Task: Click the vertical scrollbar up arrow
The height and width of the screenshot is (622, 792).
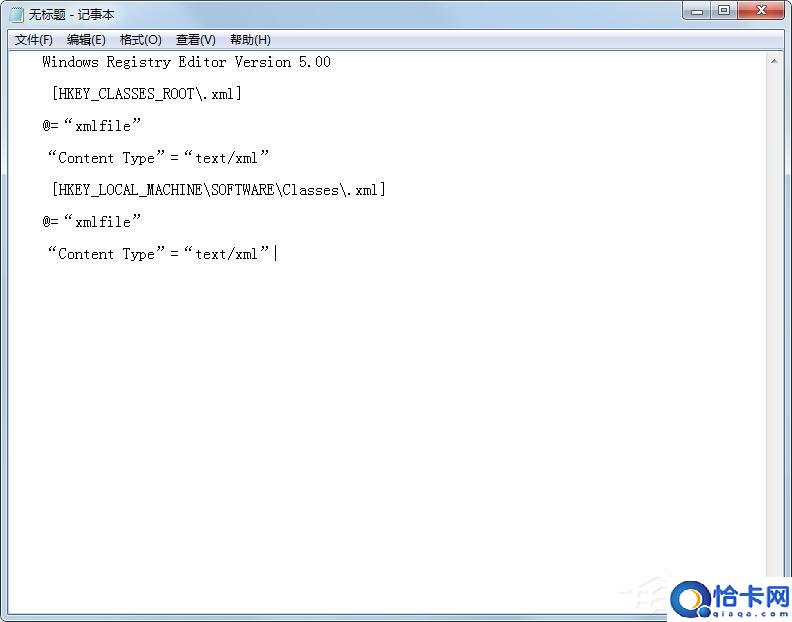Action: point(774,61)
